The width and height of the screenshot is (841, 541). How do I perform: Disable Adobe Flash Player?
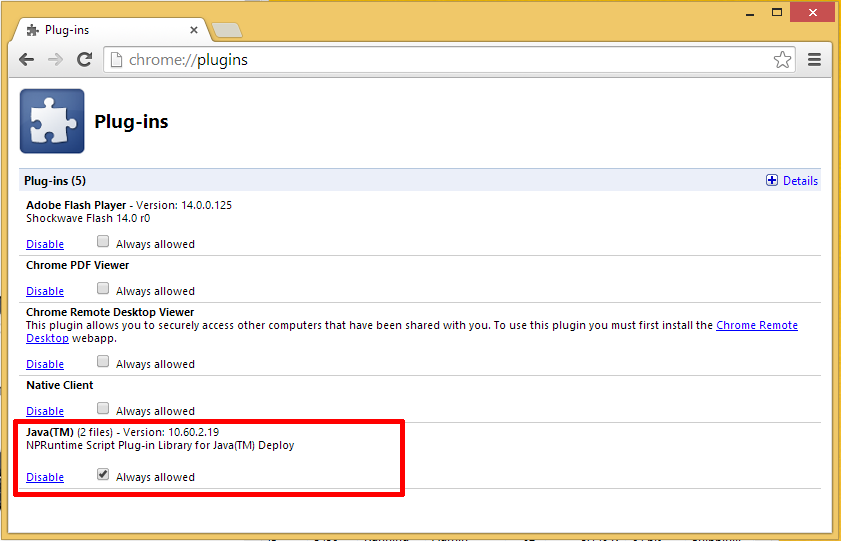coord(45,244)
